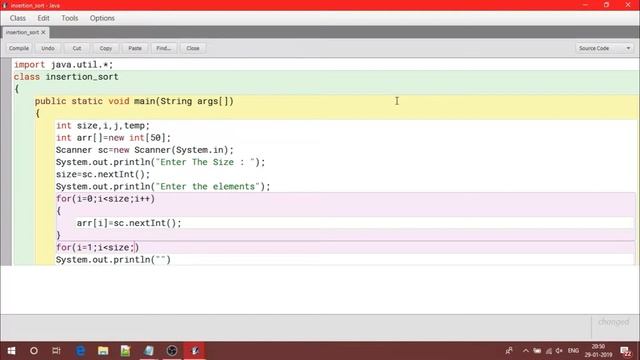This screenshot has width=640, height=360.
Task: Click the 'int size,i,j,temp;' line
Action: pos(103,126)
